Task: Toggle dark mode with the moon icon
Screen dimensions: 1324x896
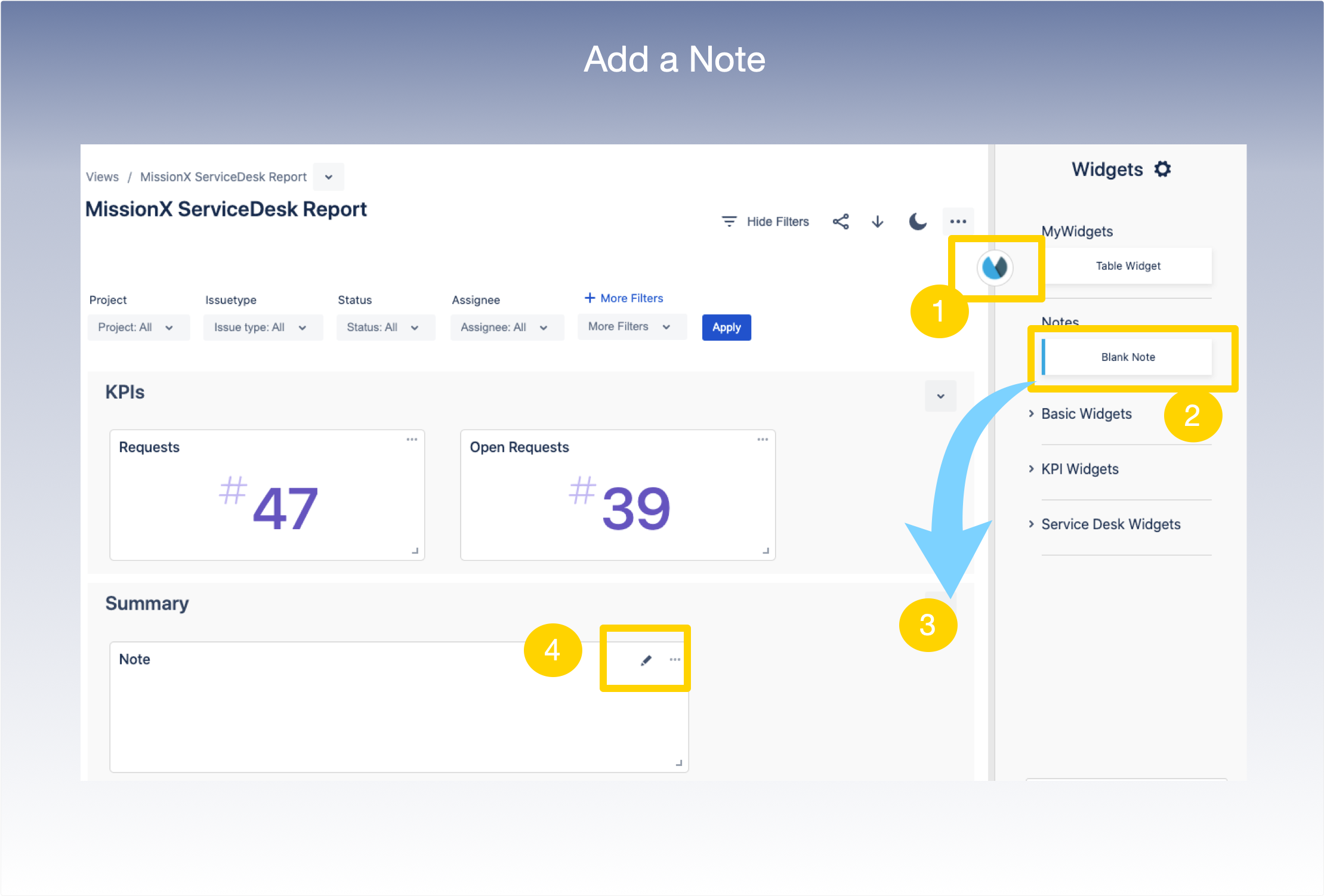Action: coord(918,221)
